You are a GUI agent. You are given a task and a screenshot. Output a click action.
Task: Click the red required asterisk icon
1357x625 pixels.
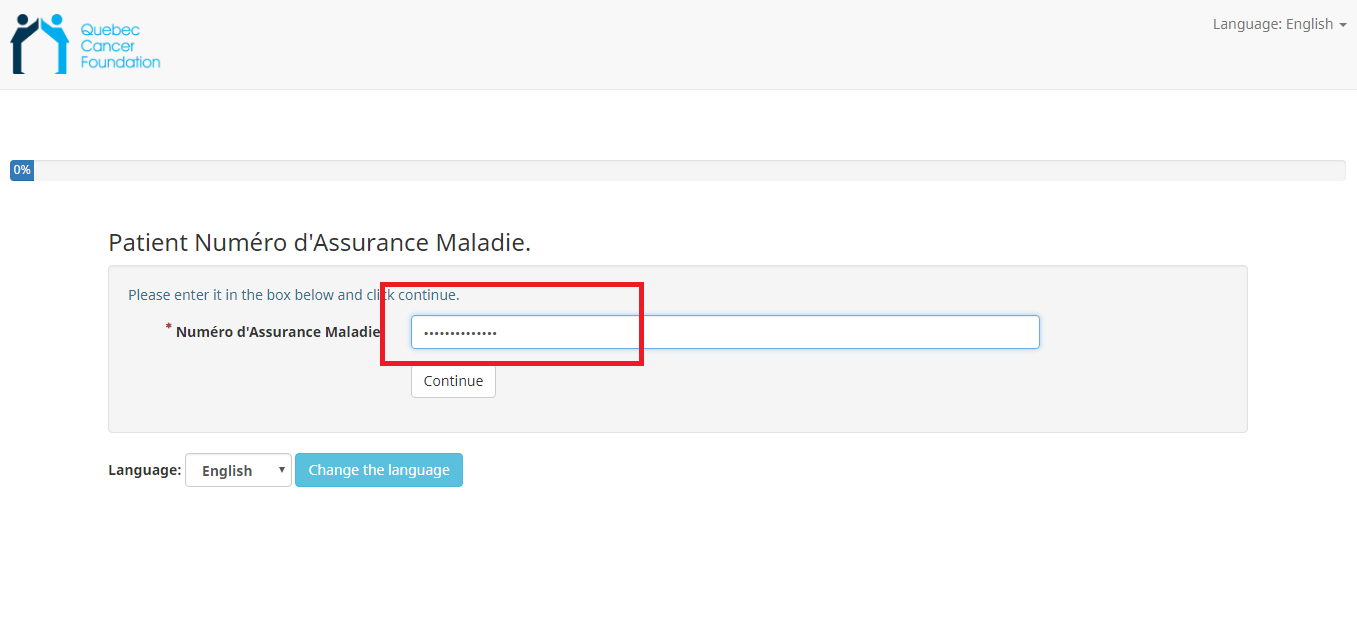click(x=168, y=328)
